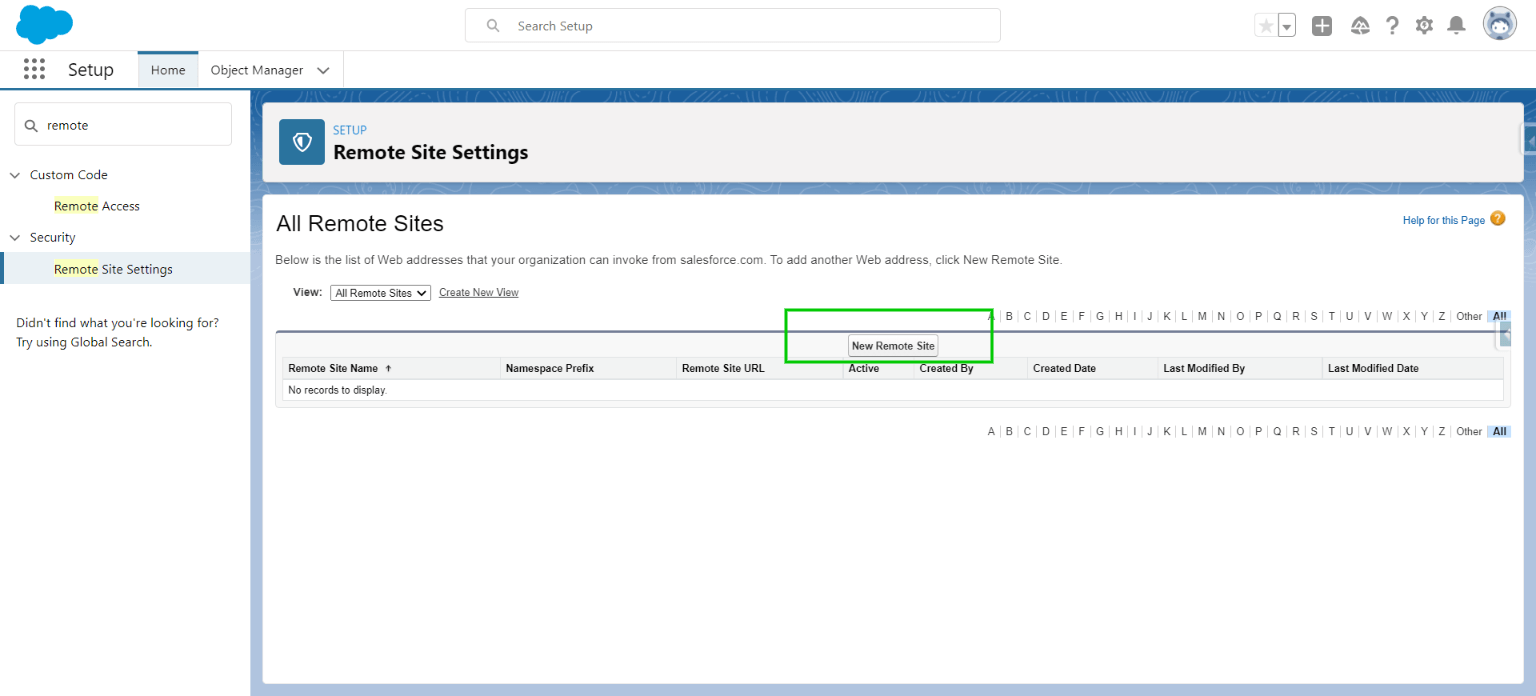Open the Setup gear icon
The image size is (1536, 696).
click(x=1424, y=25)
